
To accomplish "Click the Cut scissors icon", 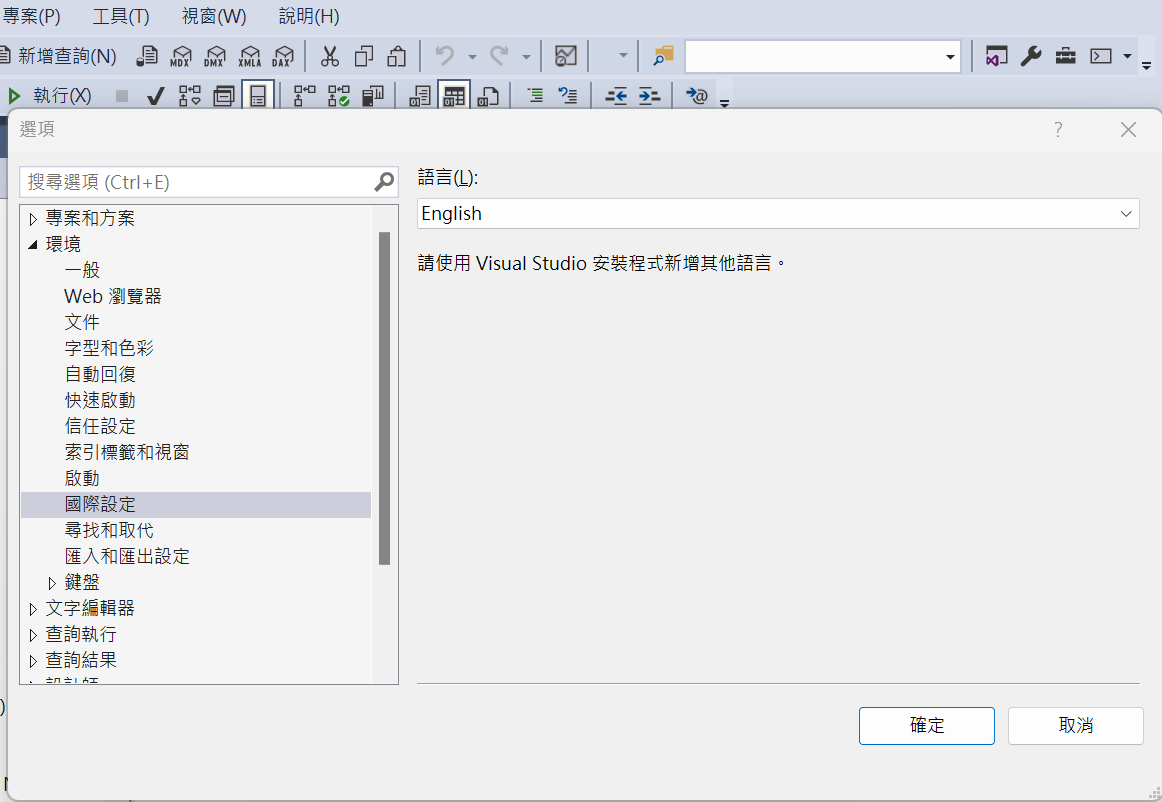I will [330, 56].
